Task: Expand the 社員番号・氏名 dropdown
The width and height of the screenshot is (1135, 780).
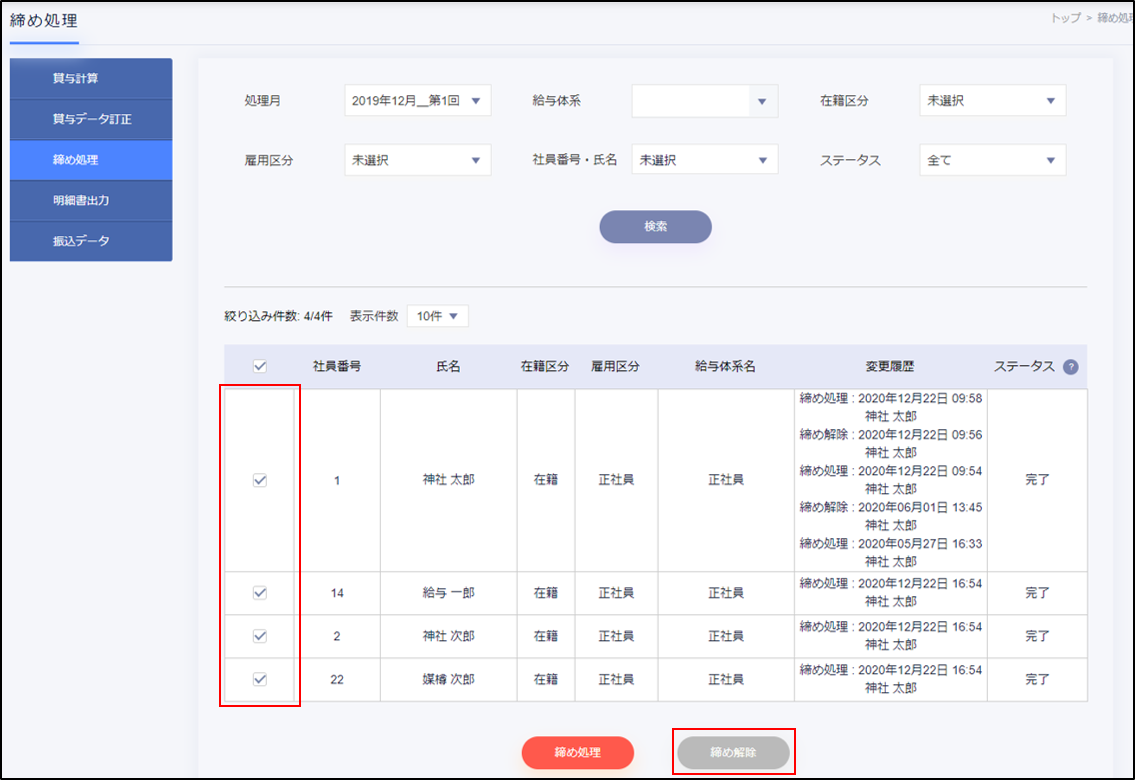Action: tap(704, 160)
